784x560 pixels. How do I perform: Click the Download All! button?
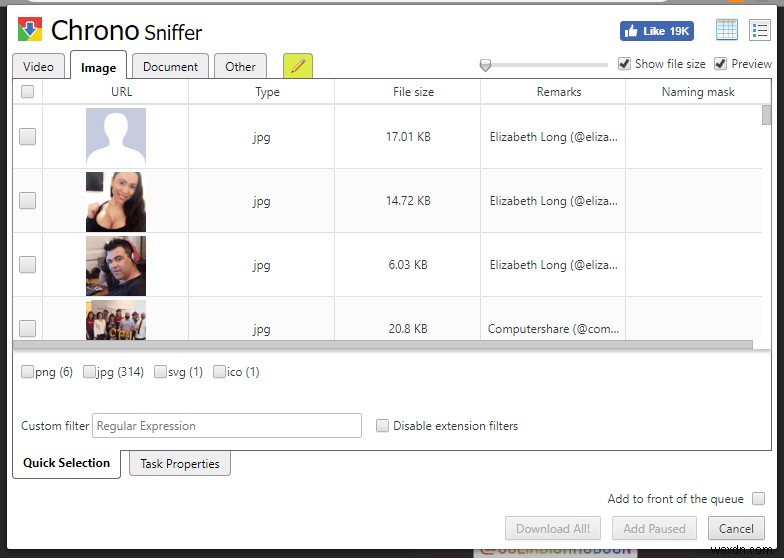pos(553,528)
